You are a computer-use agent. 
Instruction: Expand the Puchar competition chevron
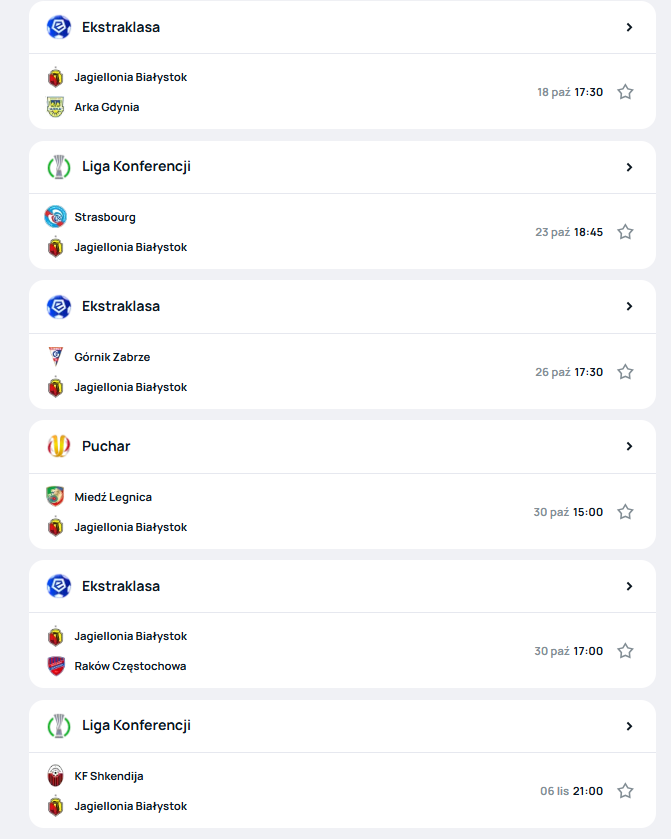coord(629,446)
